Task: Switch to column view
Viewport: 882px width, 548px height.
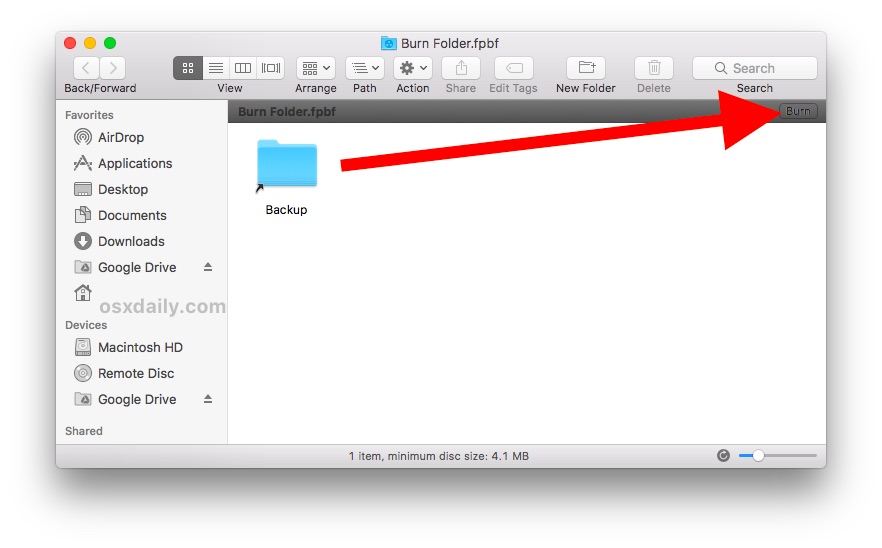Action: coord(243,68)
